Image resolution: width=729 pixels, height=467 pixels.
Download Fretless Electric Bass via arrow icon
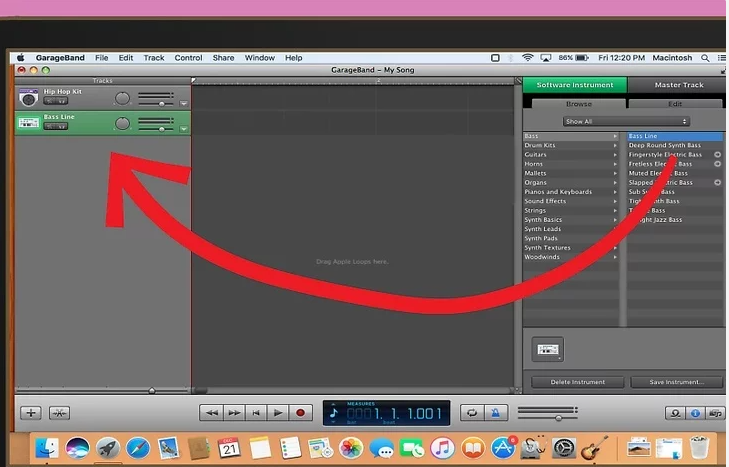coord(717,164)
